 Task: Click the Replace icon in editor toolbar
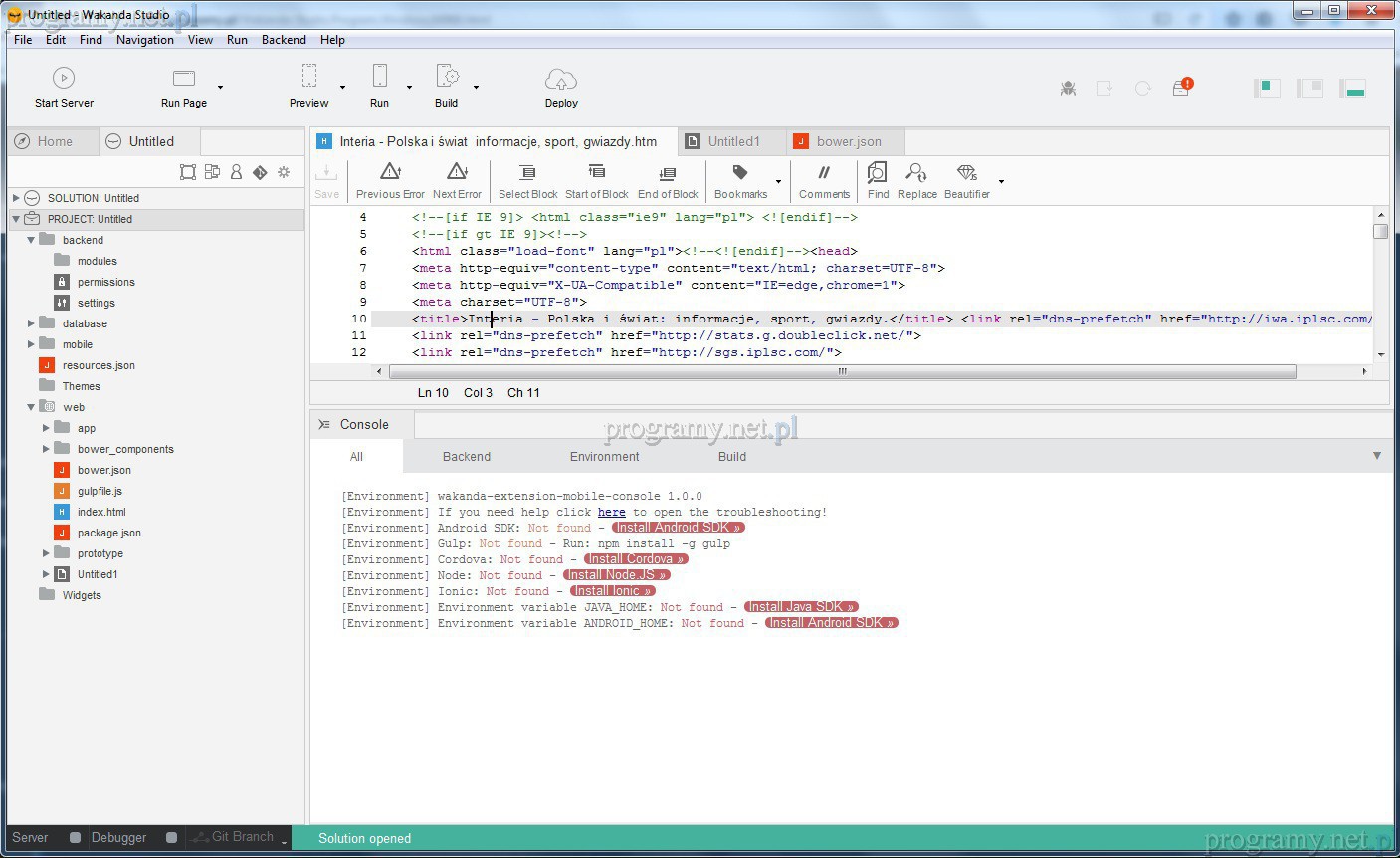tap(916, 174)
